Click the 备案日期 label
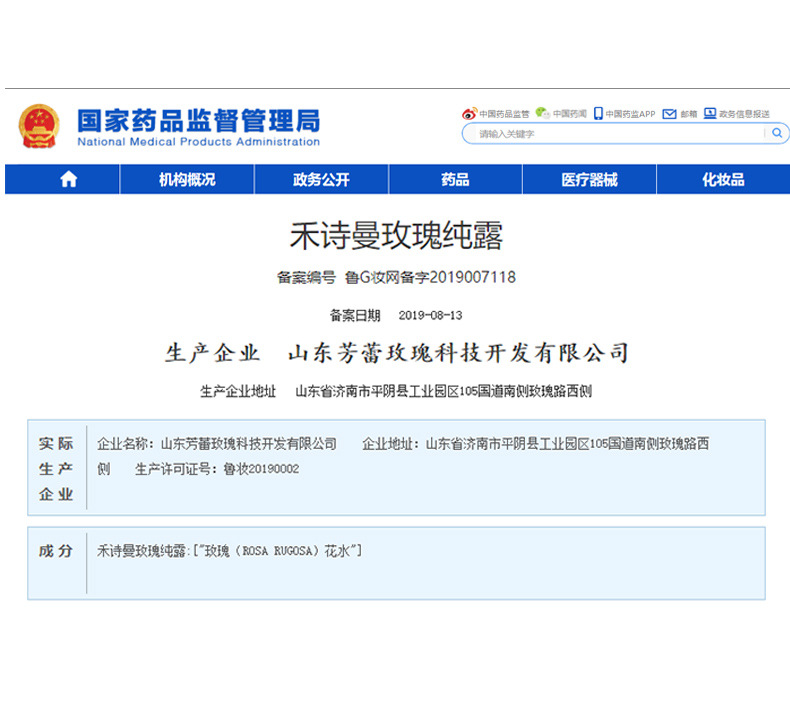Image resolution: width=790 pixels, height=715 pixels. pyautogui.click(x=355, y=315)
